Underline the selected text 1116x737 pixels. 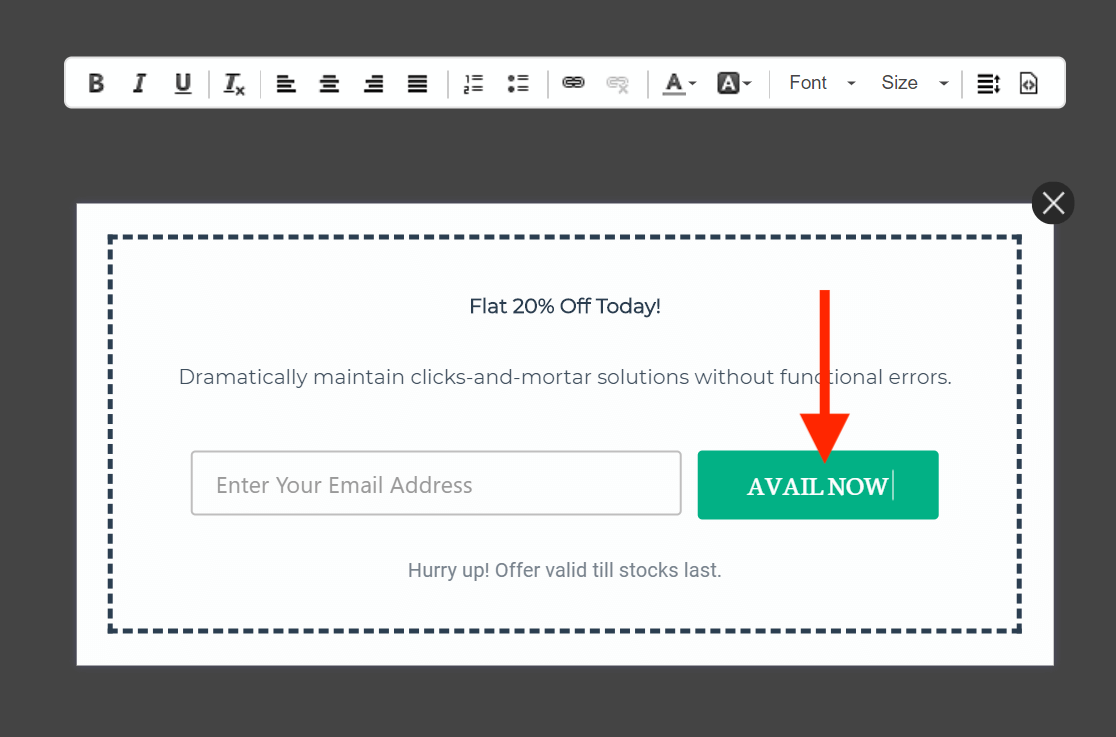(182, 83)
